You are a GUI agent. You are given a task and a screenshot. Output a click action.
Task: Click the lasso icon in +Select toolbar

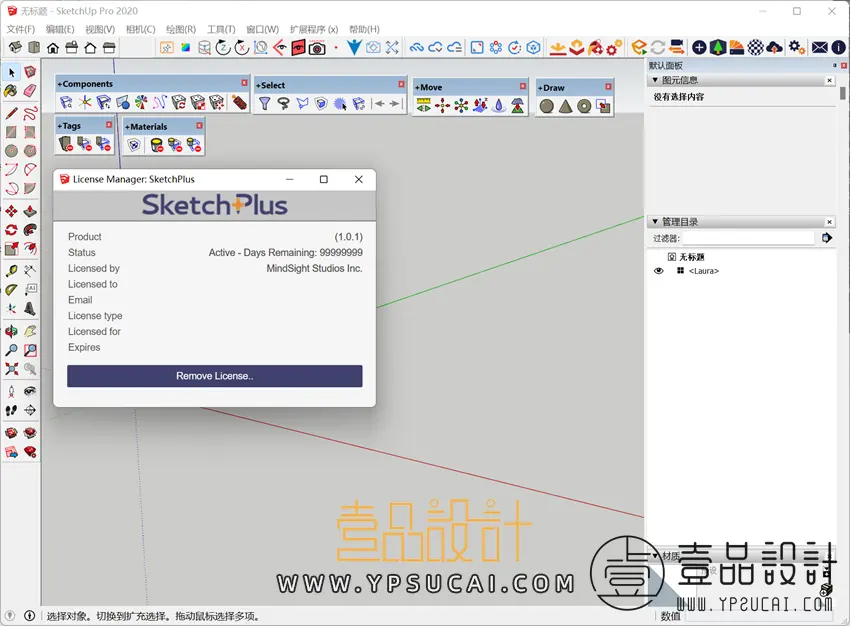tap(284, 103)
